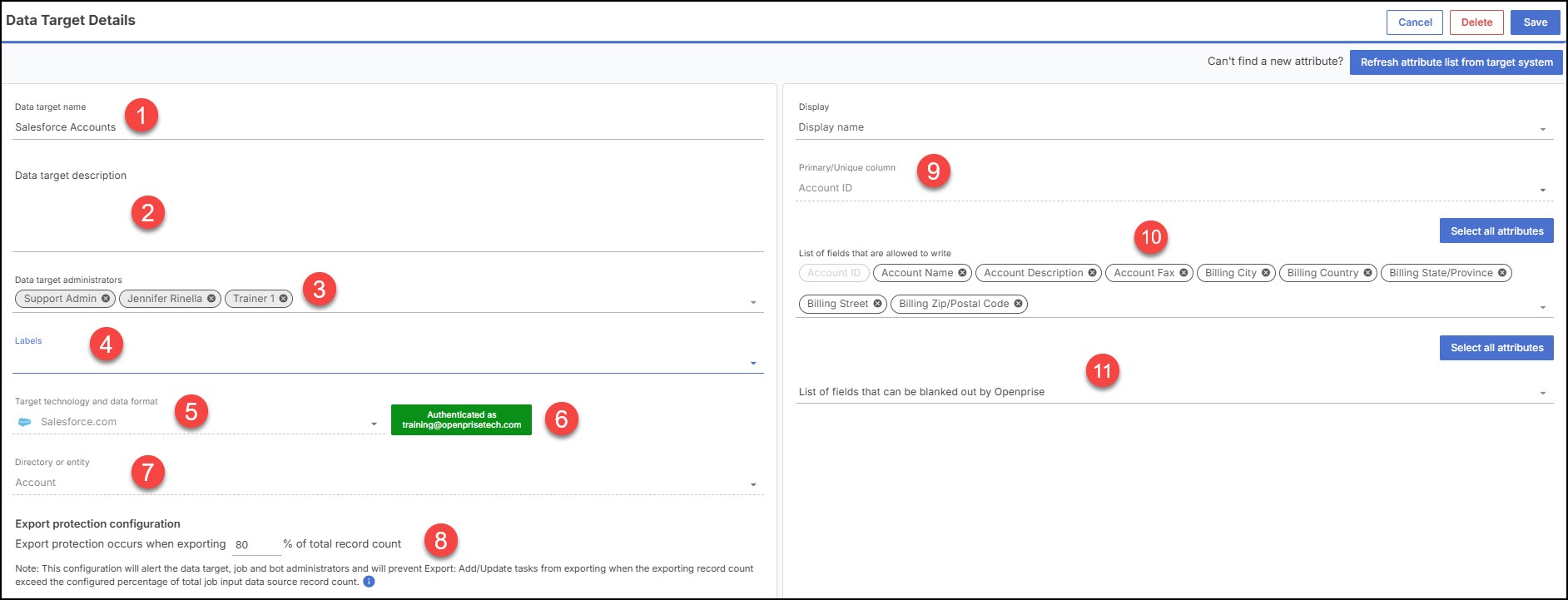The image size is (1568, 600).
Task: Edit the export protection percentage value
Action: [x=256, y=544]
